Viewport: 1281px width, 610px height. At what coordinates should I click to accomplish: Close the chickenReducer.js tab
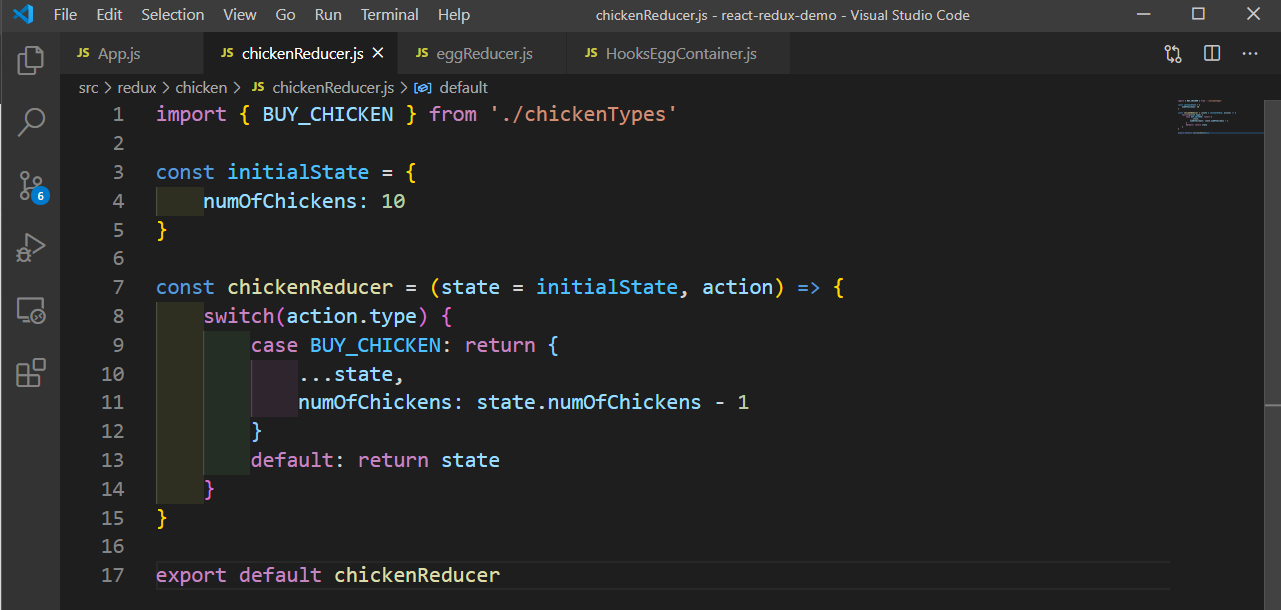(379, 53)
